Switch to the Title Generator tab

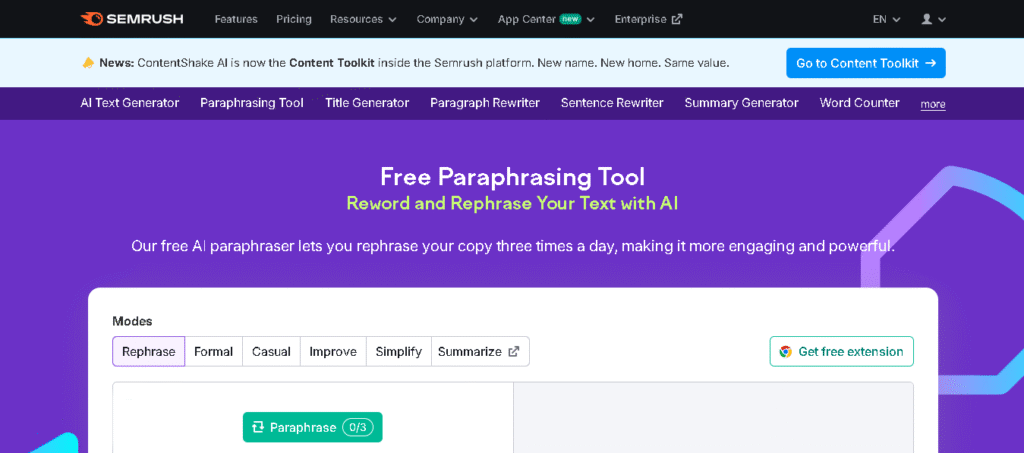367,103
